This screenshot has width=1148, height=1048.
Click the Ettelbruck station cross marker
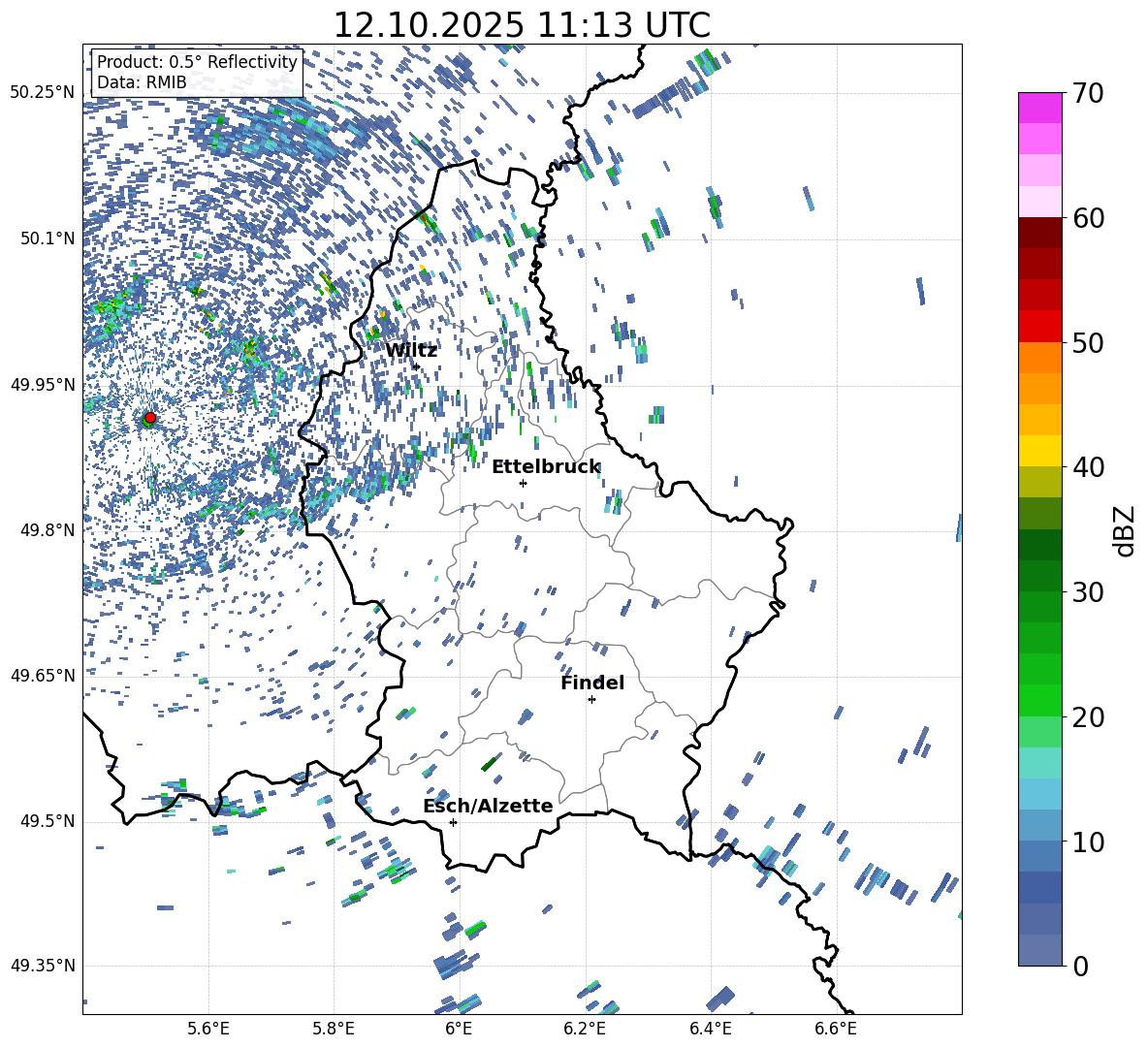coord(523,483)
